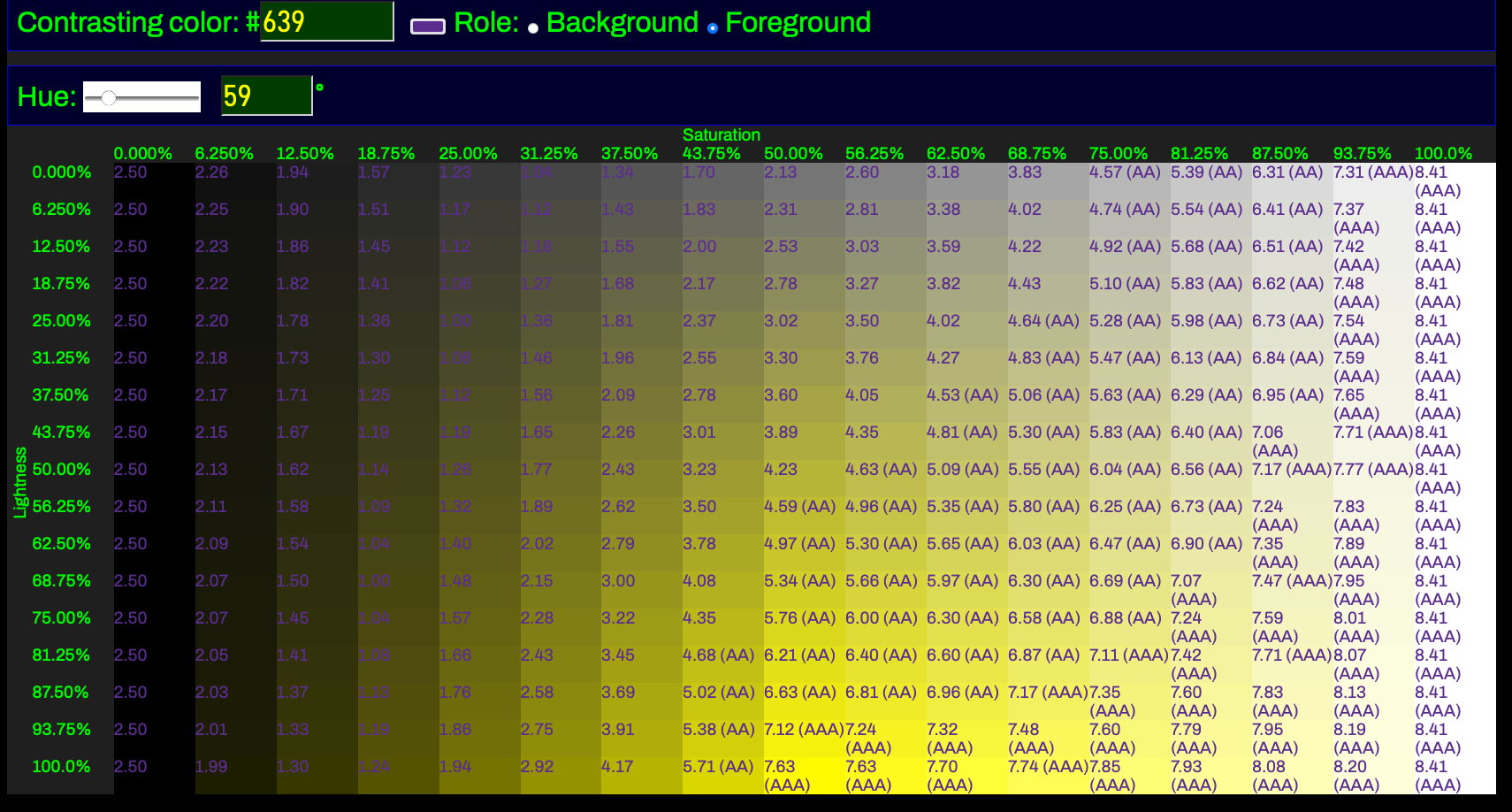Click the Hue degree value input box
The image size is (1512, 812).
265,96
